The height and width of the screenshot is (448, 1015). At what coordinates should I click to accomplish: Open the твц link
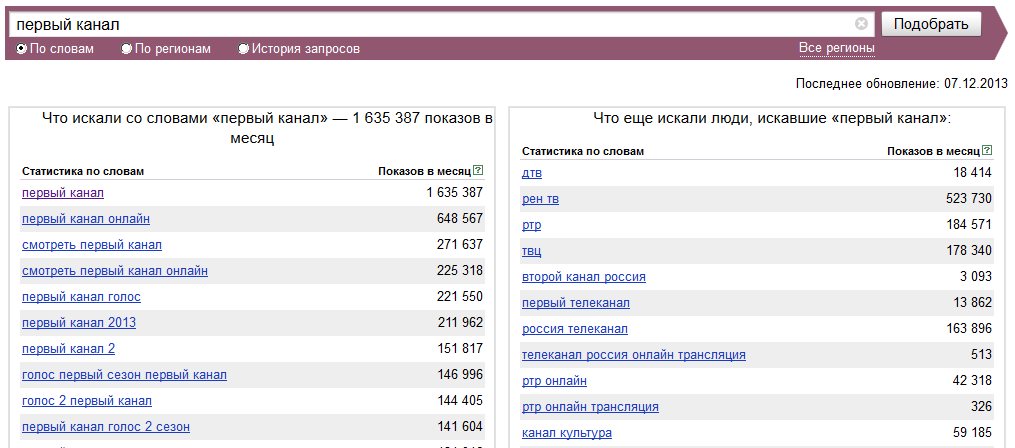coord(531,251)
